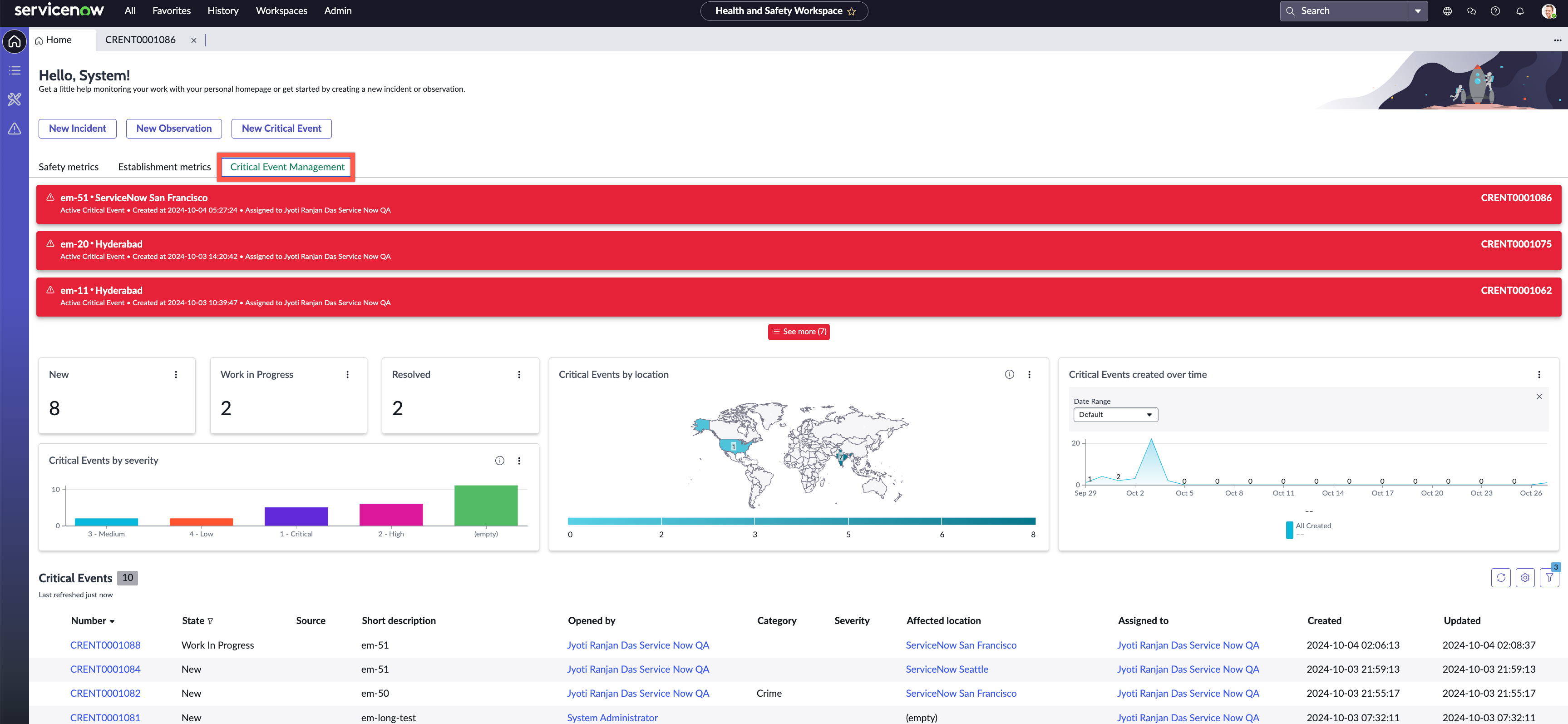Open the List view icon in sidebar
1568x724 pixels.
(x=15, y=71)
